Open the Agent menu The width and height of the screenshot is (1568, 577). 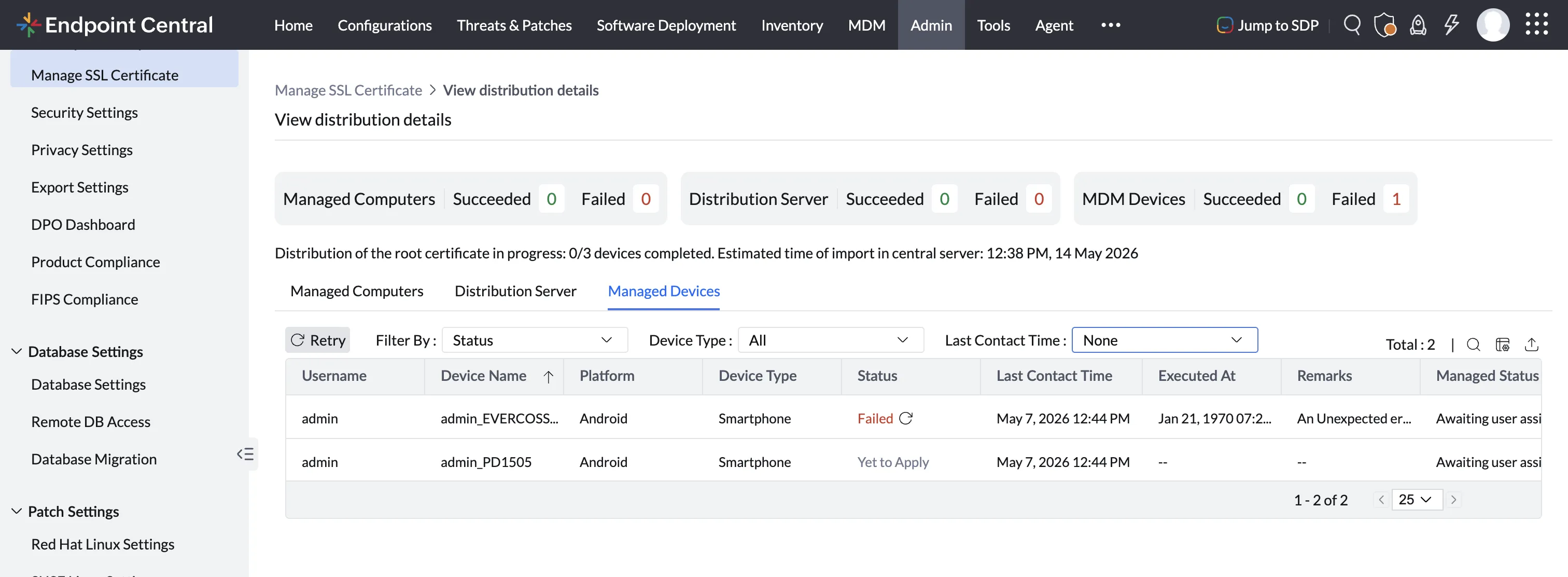(1054, 25)
